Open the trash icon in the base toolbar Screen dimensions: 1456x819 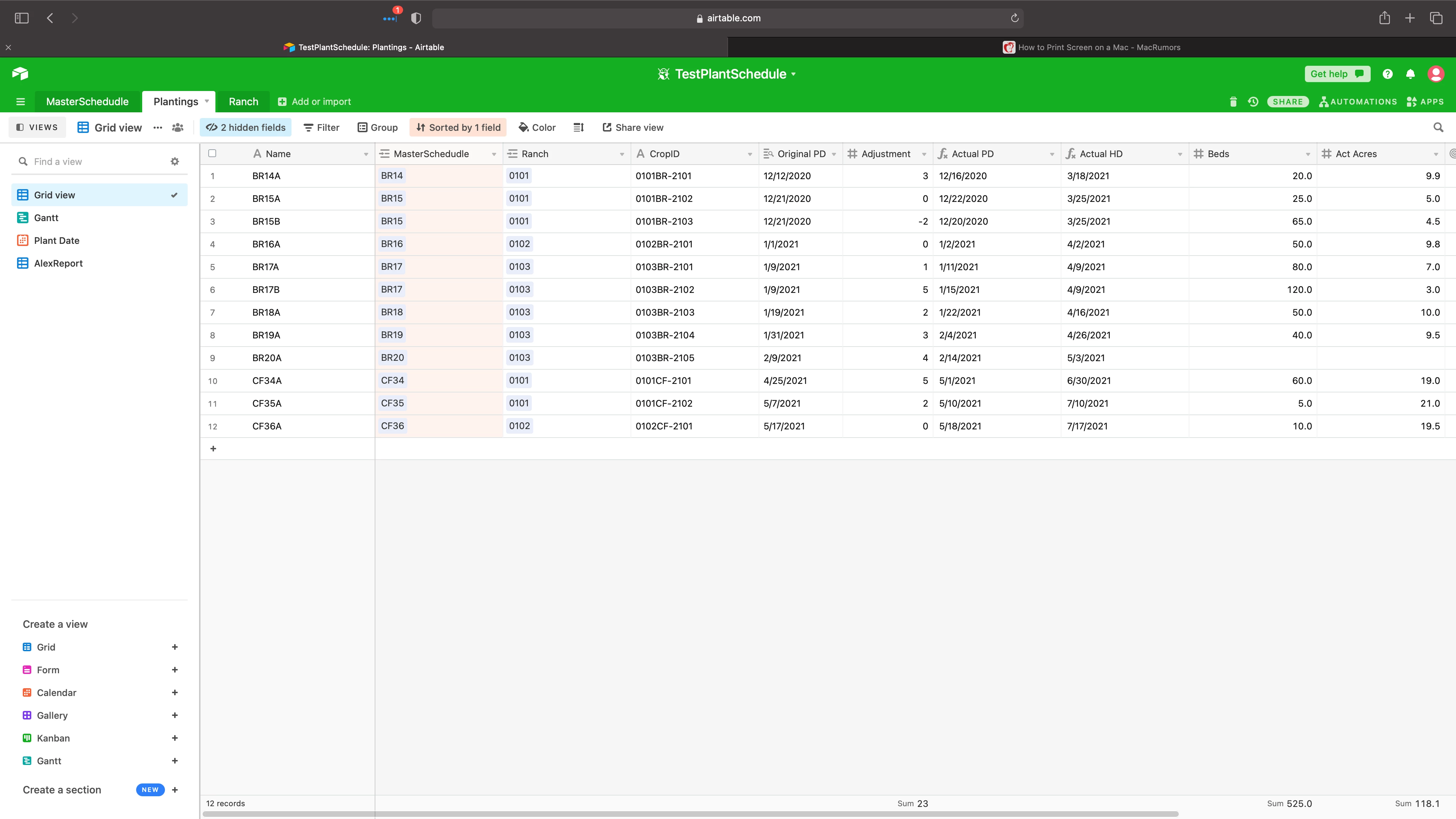(x=1233, y=102)
